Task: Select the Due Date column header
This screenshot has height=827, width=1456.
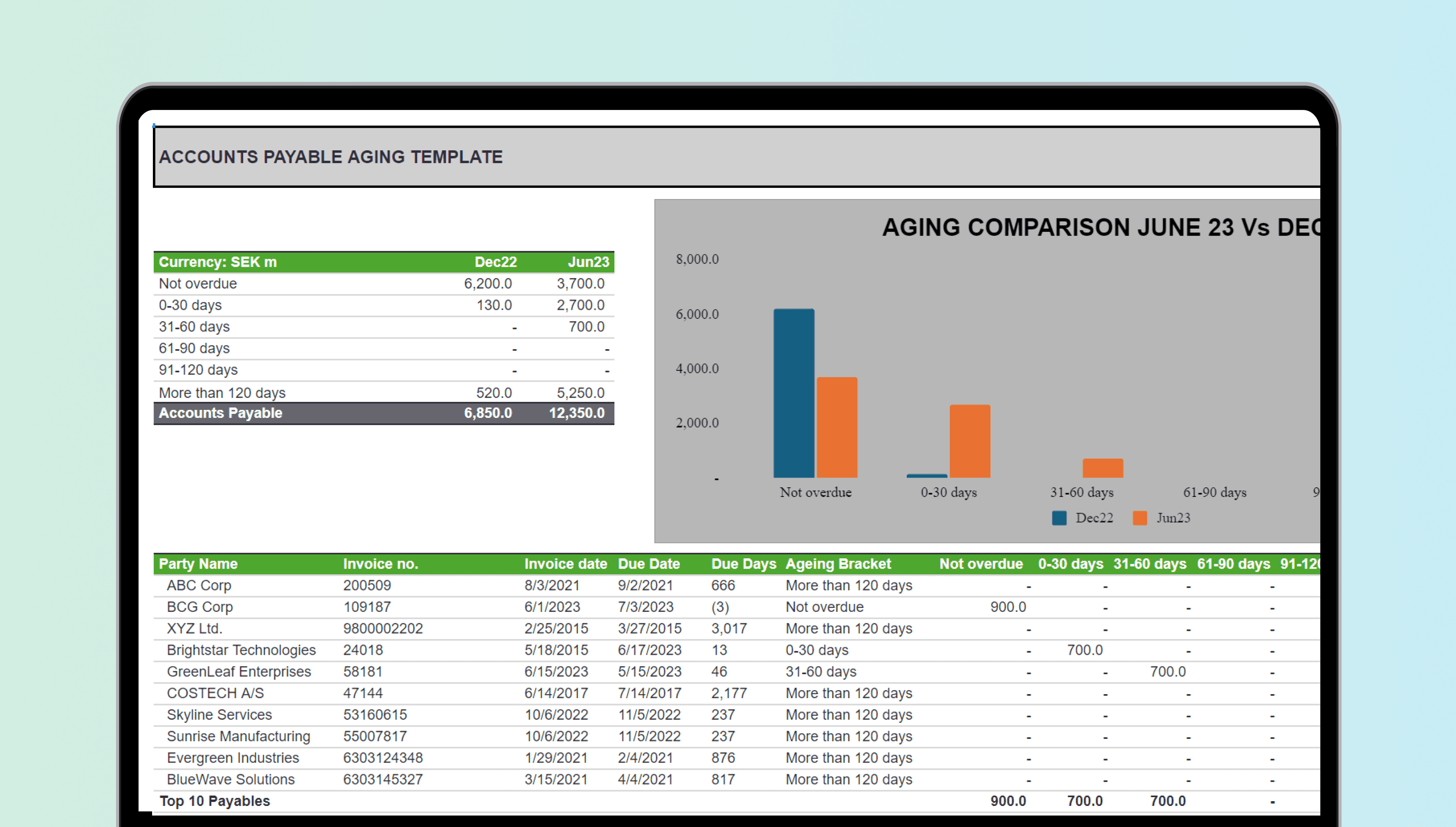Action: (649, 563)
